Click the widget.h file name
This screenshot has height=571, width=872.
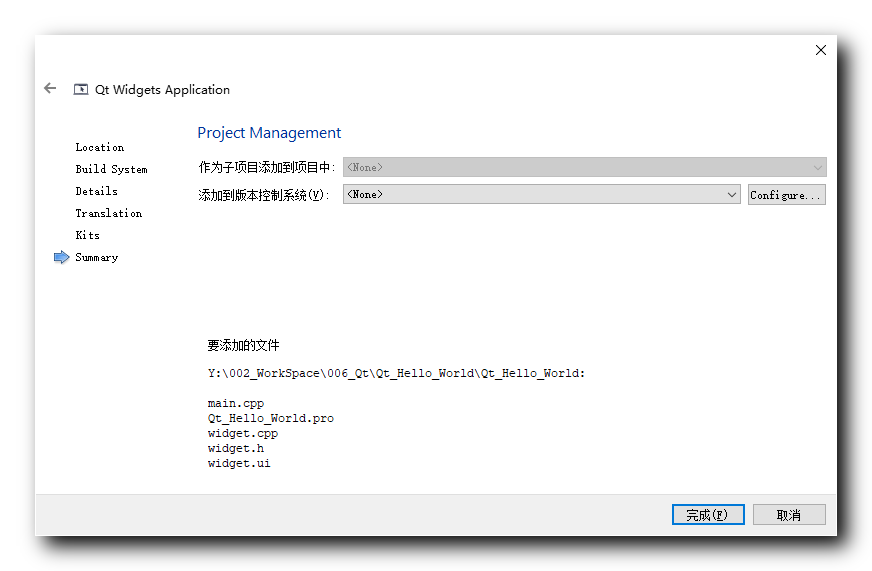[236, 448]
